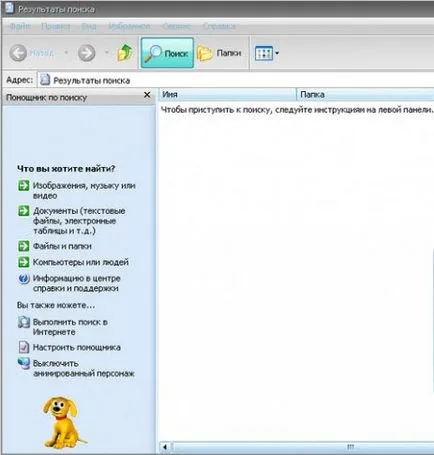Click green arrow beside Изображения, музыку или видео
Screen dimensions: 434x455
click(24, 185)
